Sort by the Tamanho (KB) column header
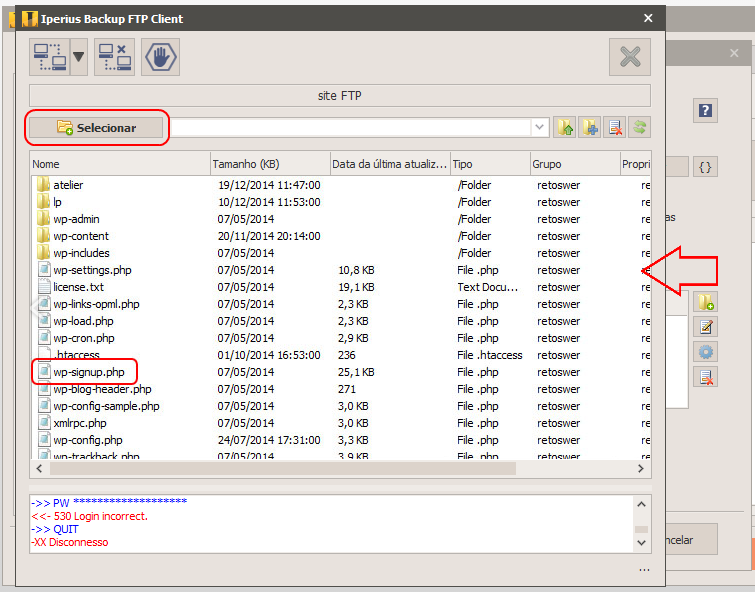Viewport: 755px width, 592px height. (x=271, y=164)
